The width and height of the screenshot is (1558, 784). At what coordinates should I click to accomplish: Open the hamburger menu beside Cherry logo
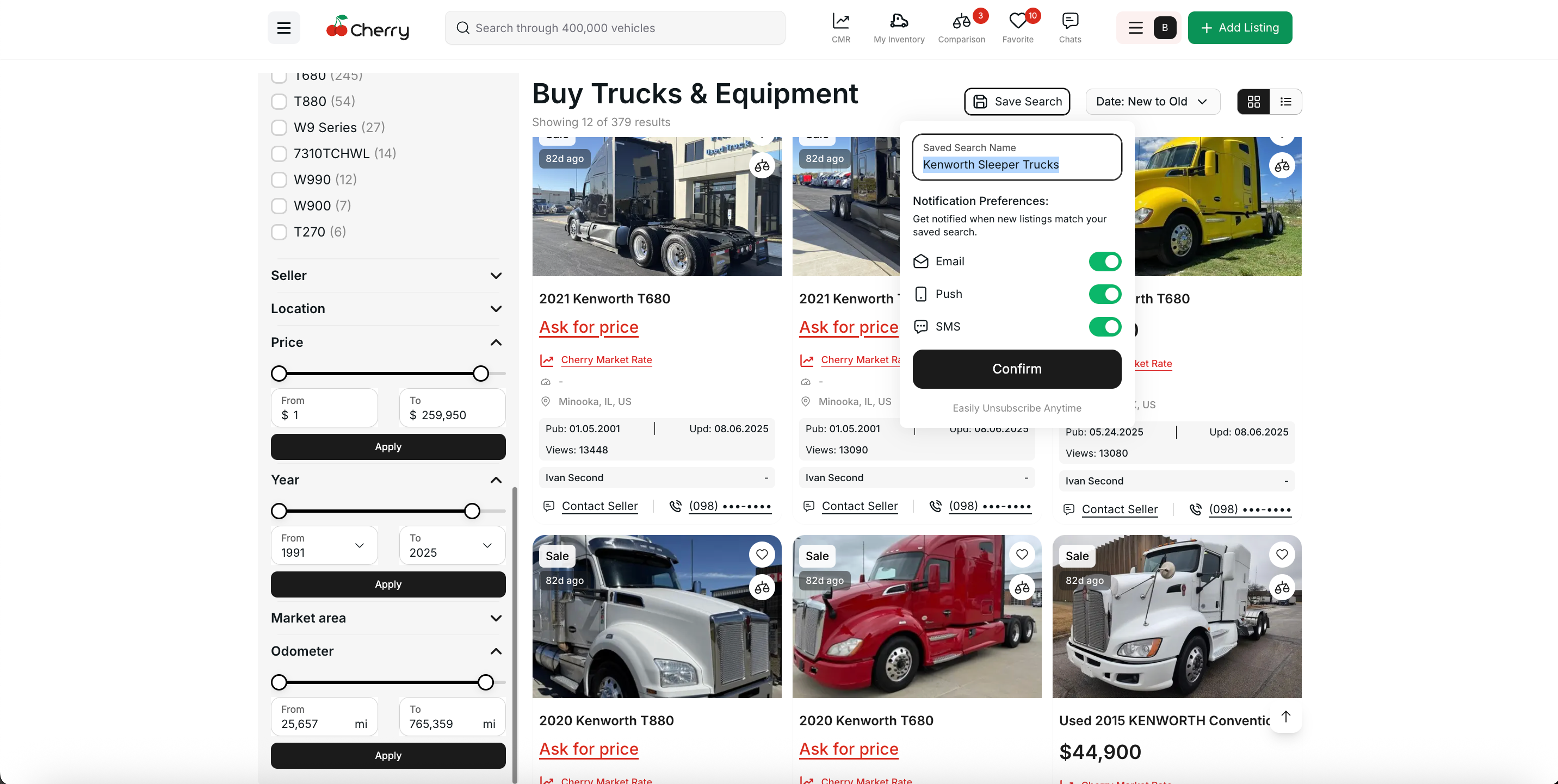coord(283,28)
